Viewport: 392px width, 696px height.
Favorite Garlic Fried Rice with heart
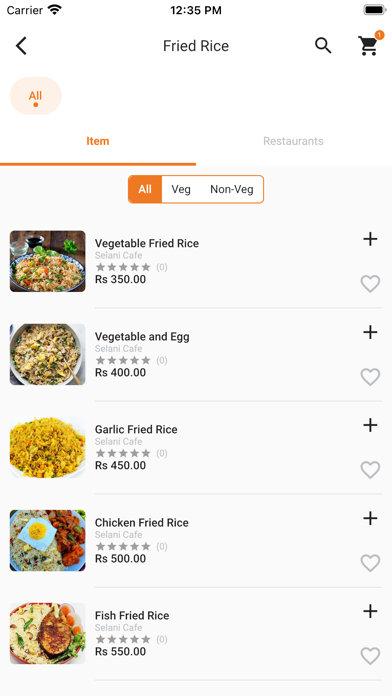370,470
